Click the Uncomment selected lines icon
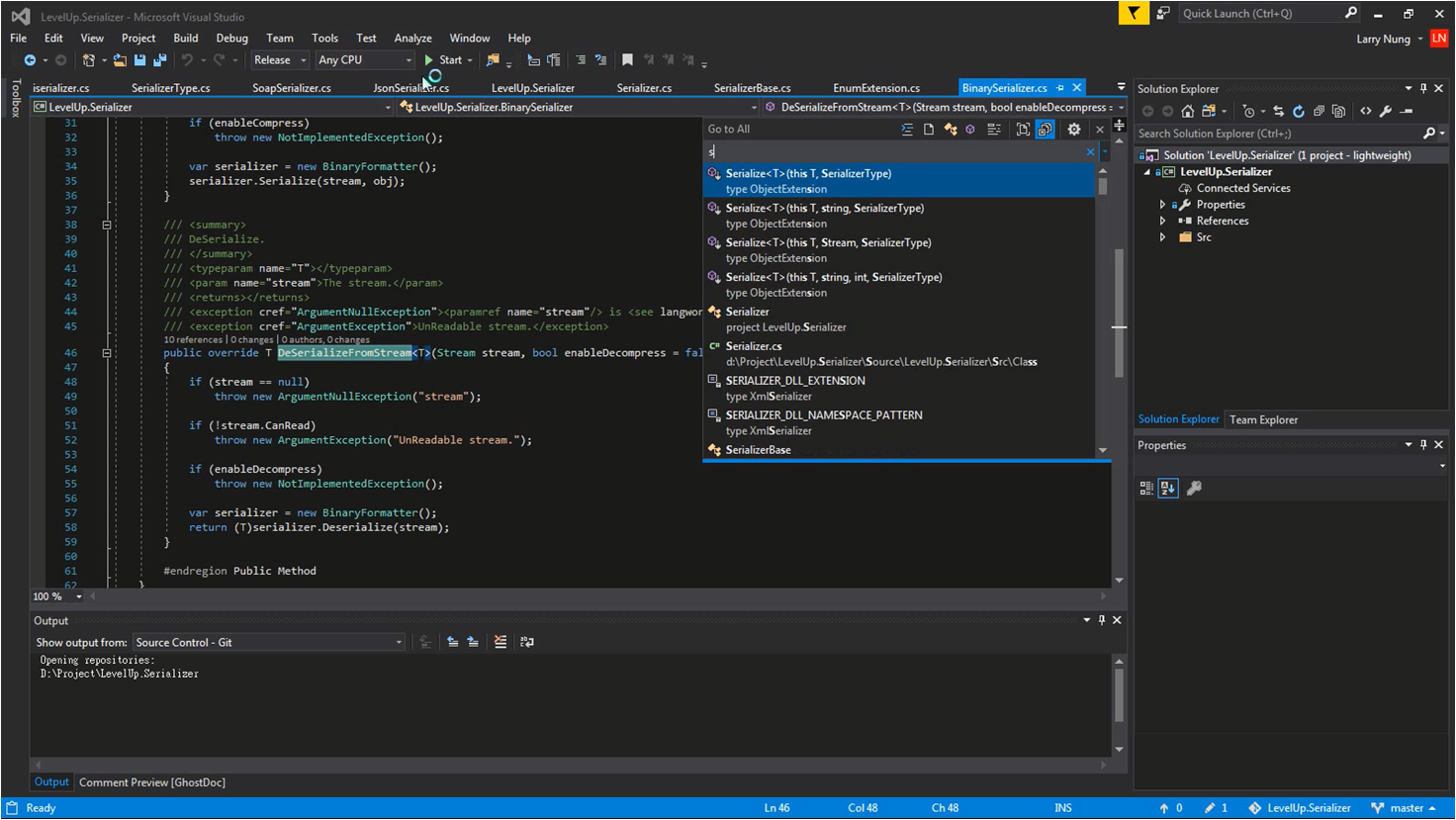The height and width of the screenshot is (820, 1456). point(600,60)
